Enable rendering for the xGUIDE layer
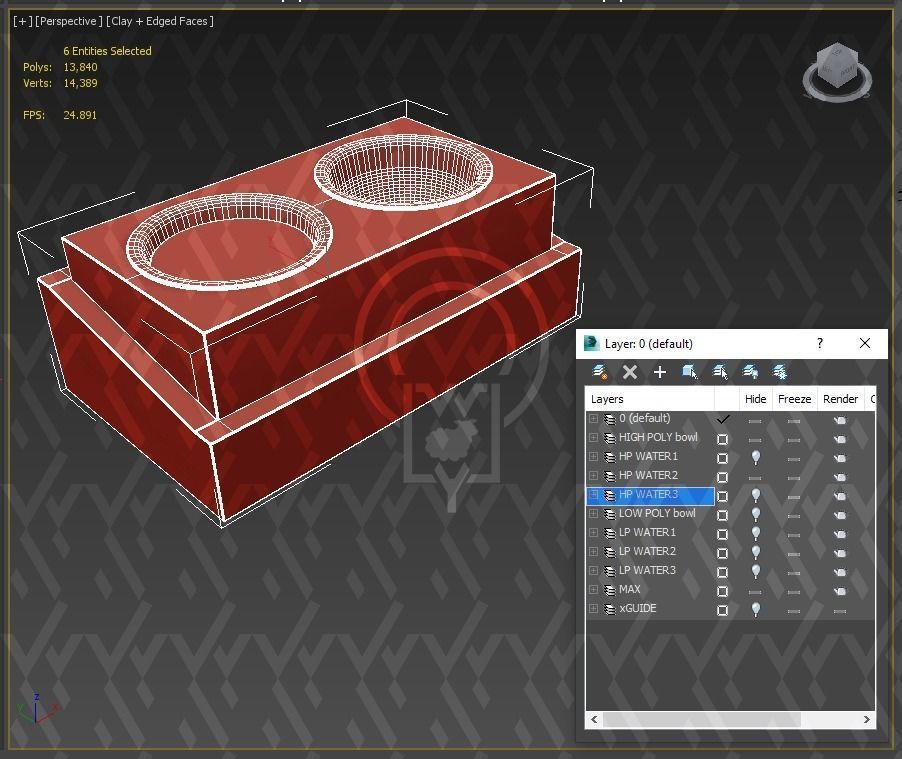The height and width of the screenshot is (759, 902). (840, 611)
